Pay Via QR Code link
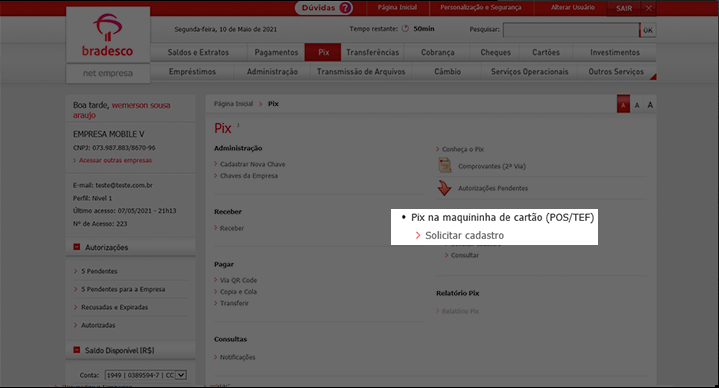This screenshot has height=388, width=719. click(238, 280)
